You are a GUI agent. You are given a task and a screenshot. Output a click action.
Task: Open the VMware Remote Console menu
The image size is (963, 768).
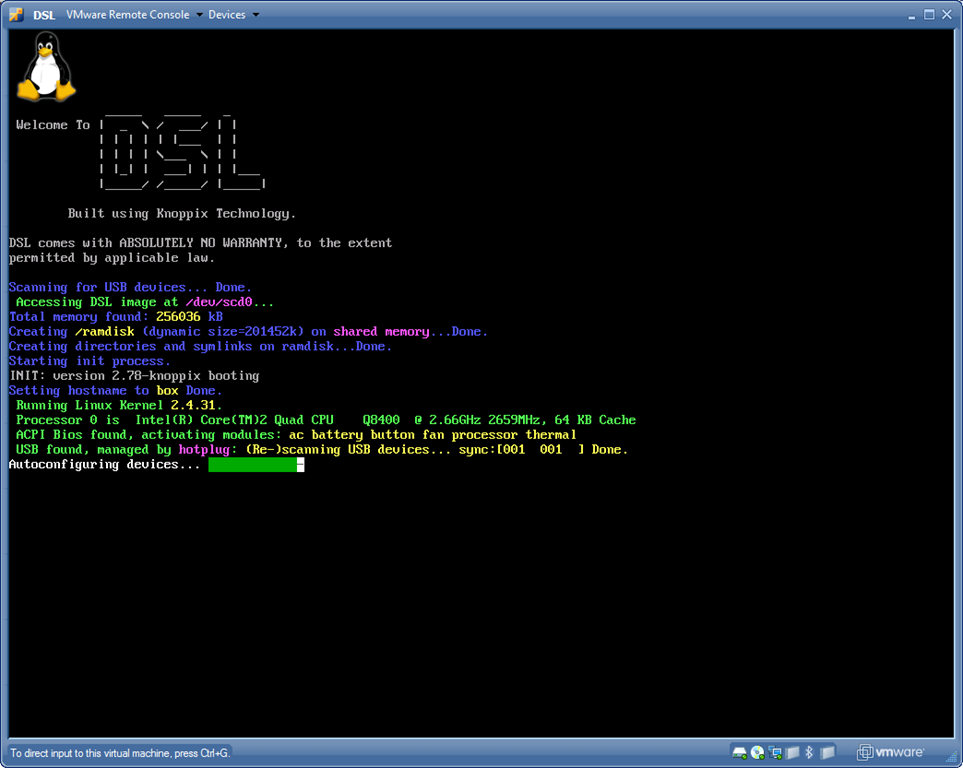pos(134,15)
